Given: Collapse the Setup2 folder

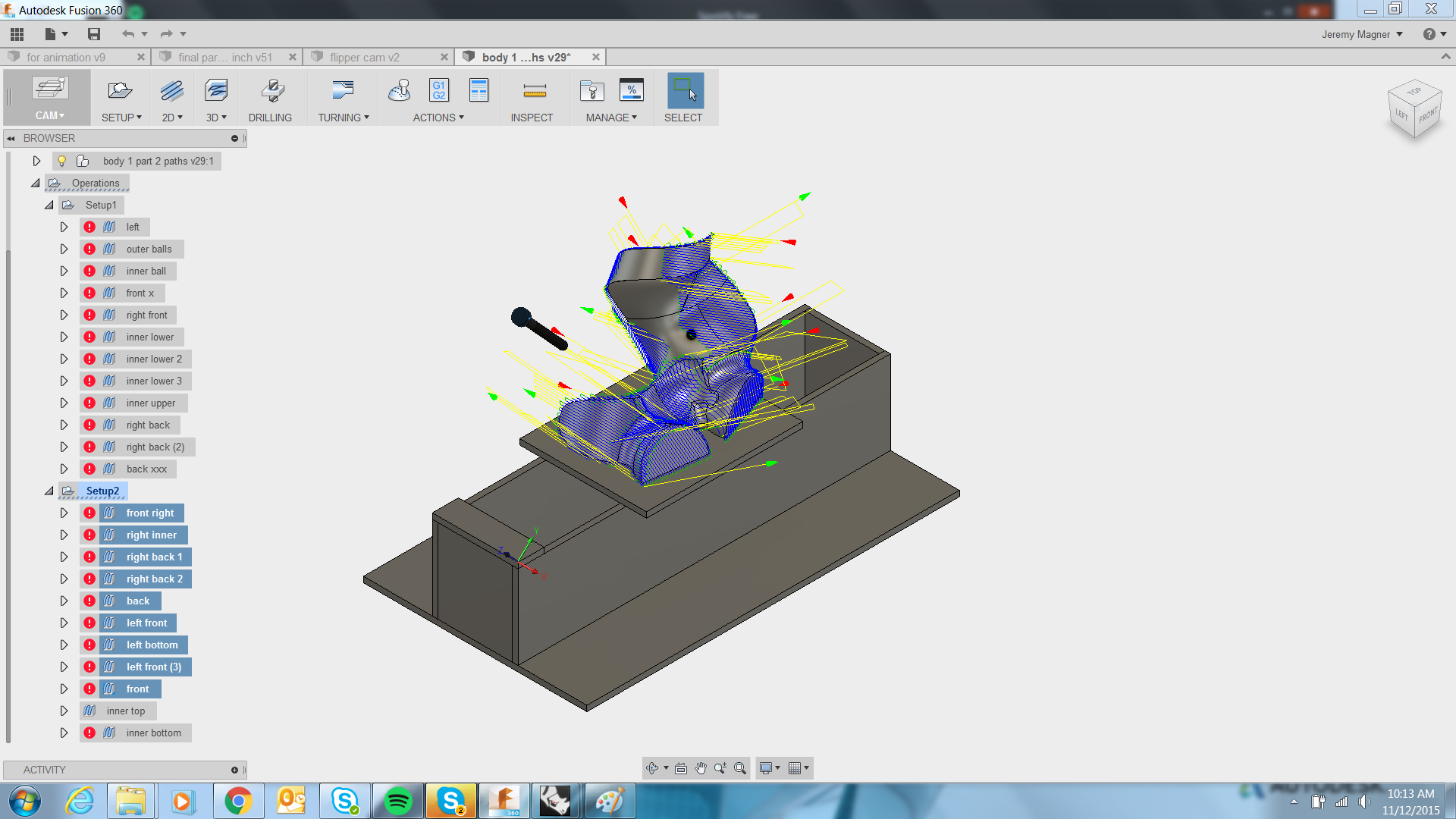Looking at the screenshot, I should pos(49,491).
